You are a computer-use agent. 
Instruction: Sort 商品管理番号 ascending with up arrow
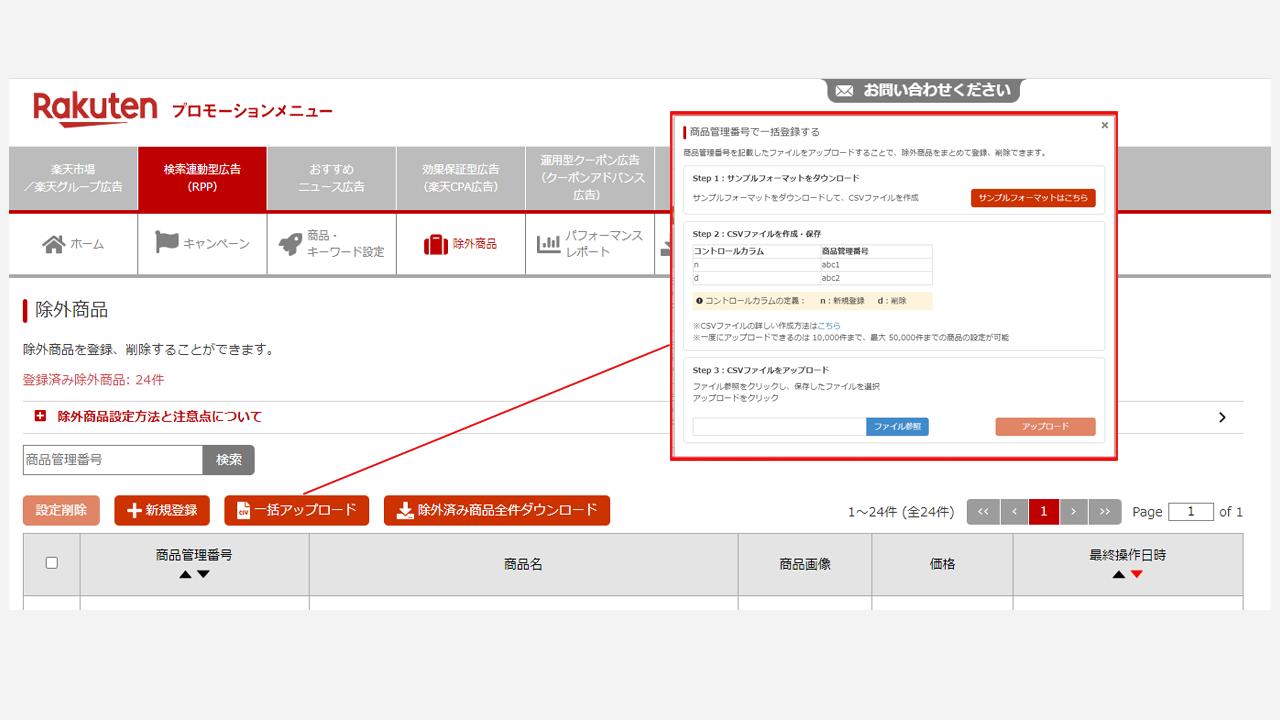[185, 574]
